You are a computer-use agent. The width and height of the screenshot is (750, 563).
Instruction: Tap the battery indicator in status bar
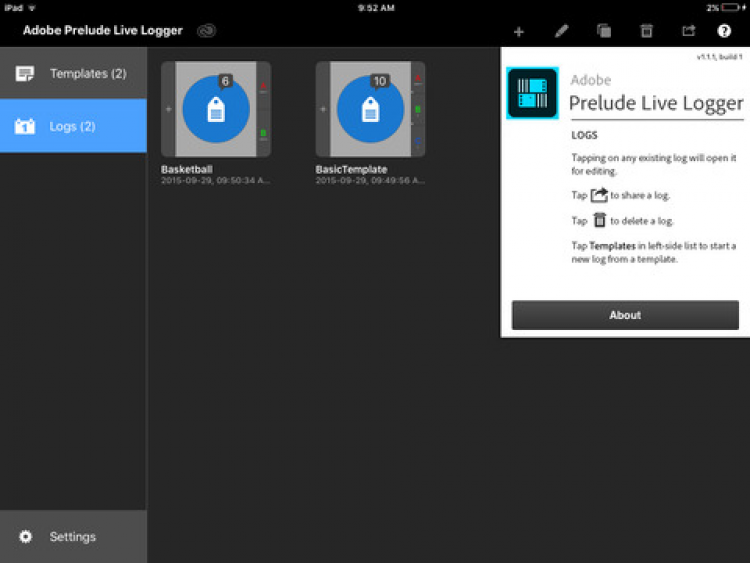(730, 8)
